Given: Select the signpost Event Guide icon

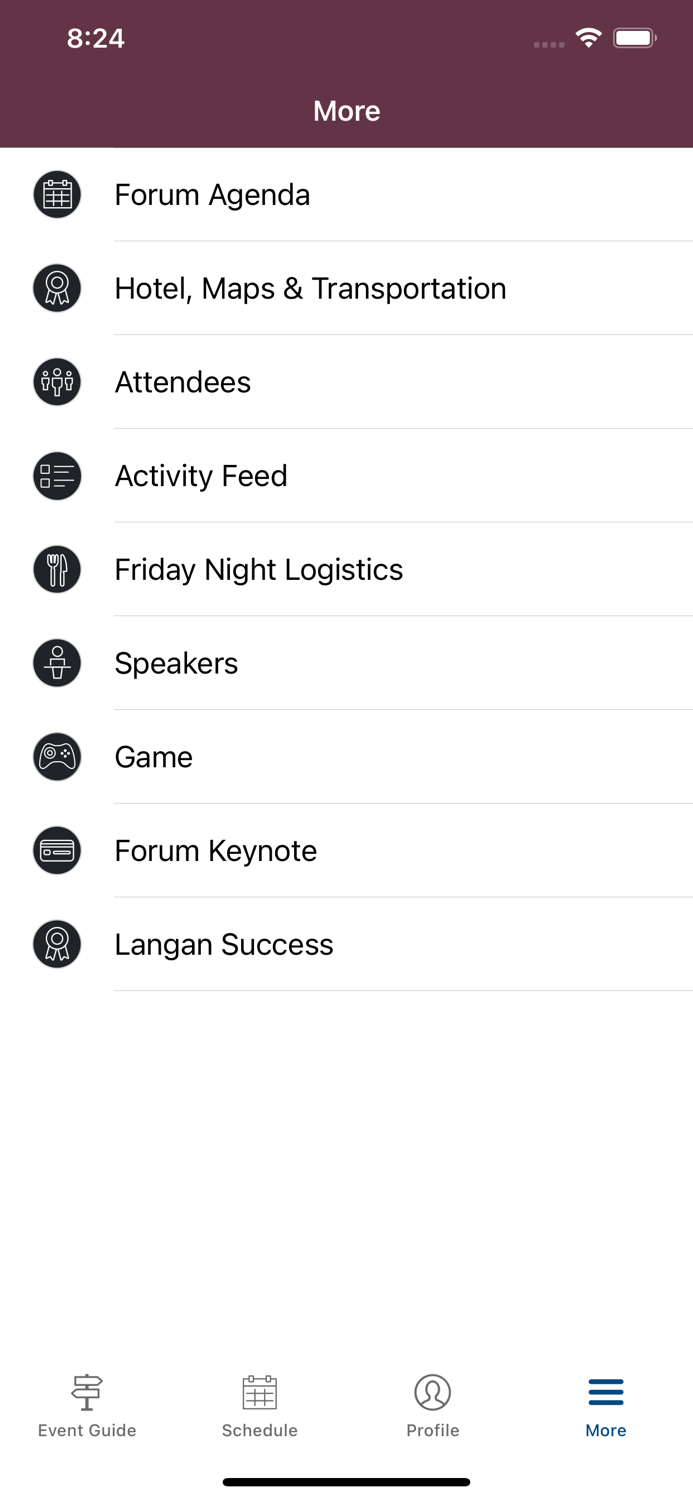Looking at the screenshot, I should 87,1391.
